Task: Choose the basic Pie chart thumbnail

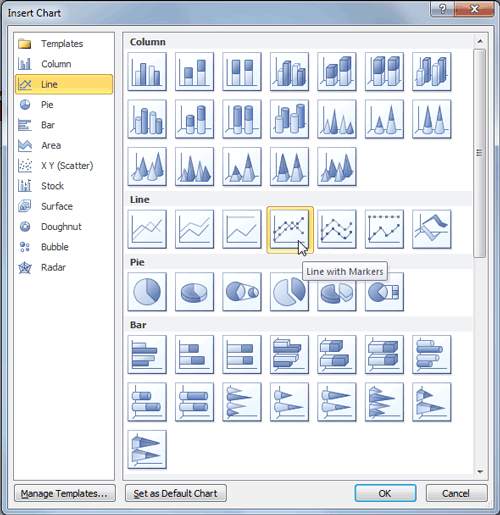Action: (147, 292)
